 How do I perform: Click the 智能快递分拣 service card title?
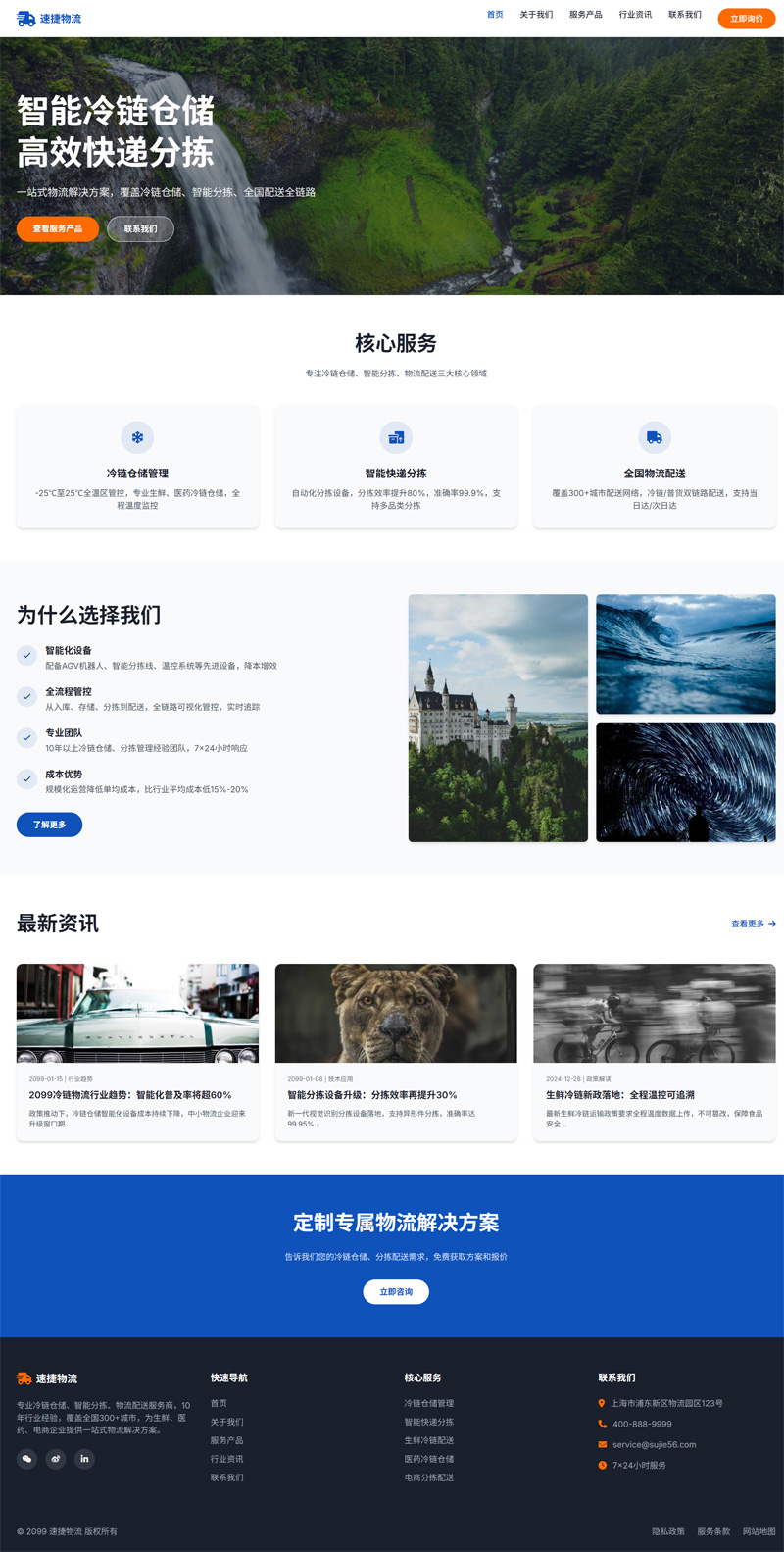tap(396, 474)
